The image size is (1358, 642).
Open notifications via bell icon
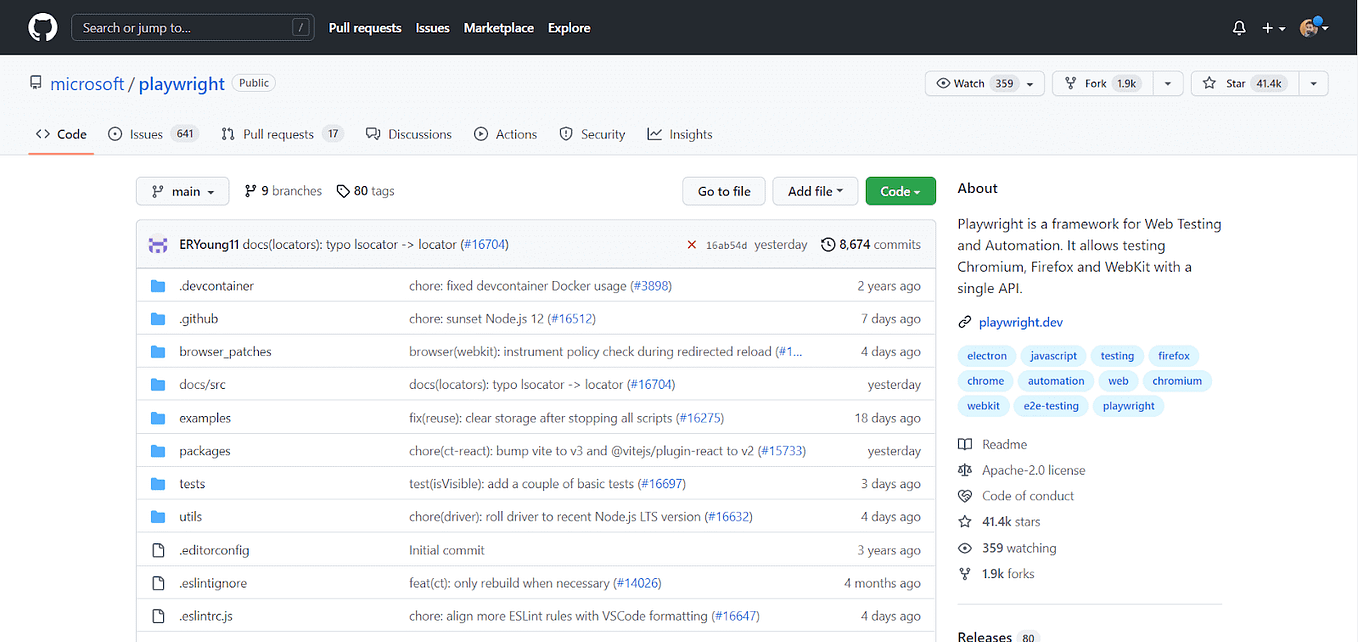tap(1239, 27)
